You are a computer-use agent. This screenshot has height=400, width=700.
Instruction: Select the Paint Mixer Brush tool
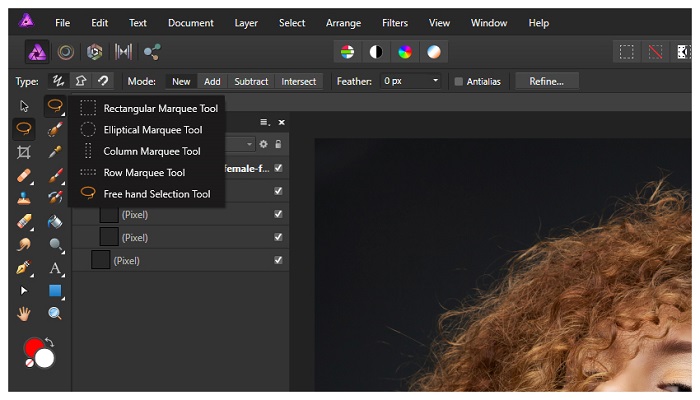[x=55, y=198]
